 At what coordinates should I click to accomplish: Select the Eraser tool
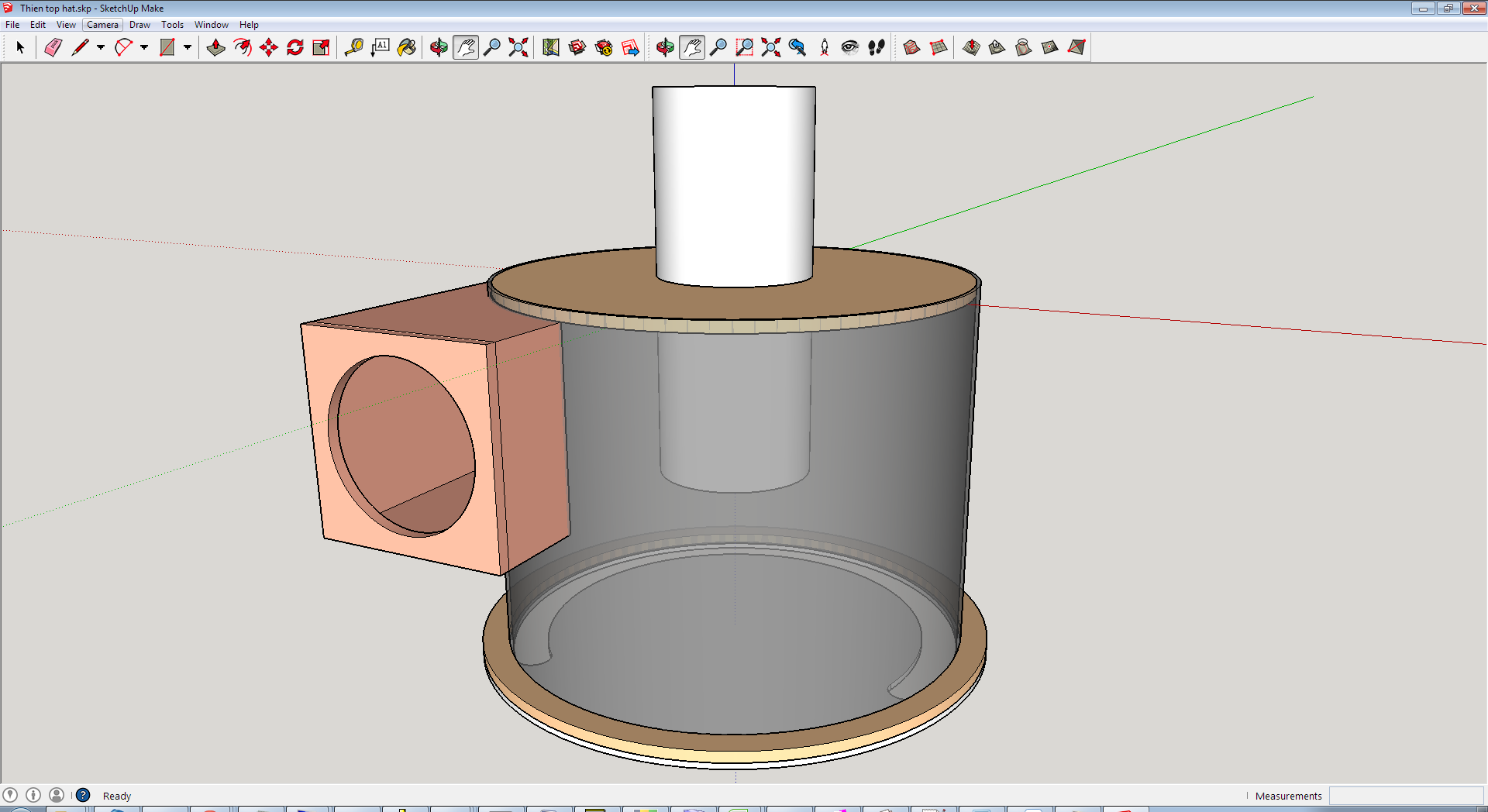click(53, 47)
